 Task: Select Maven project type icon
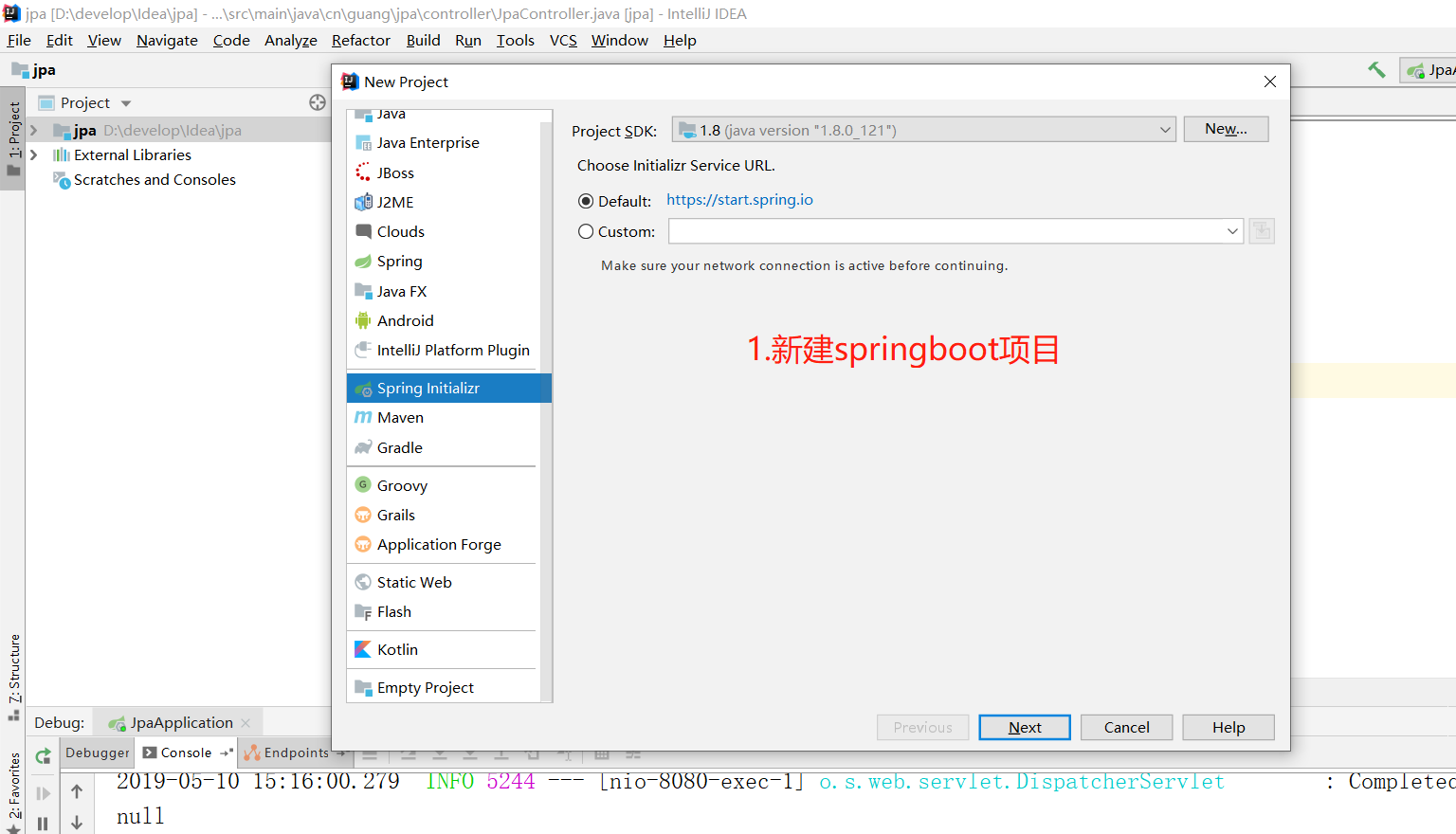(363, 418)
